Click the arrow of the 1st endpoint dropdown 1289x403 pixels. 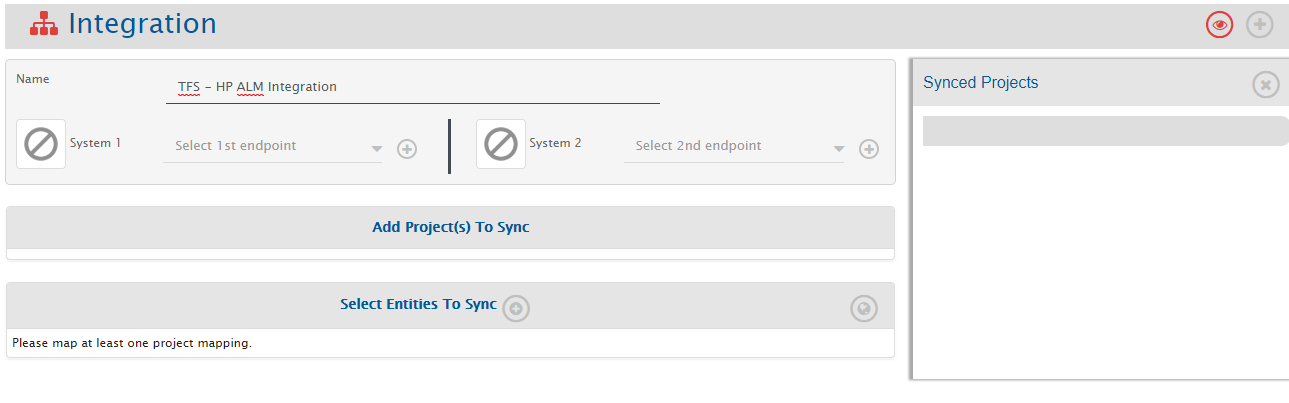[x=377, y=149]
